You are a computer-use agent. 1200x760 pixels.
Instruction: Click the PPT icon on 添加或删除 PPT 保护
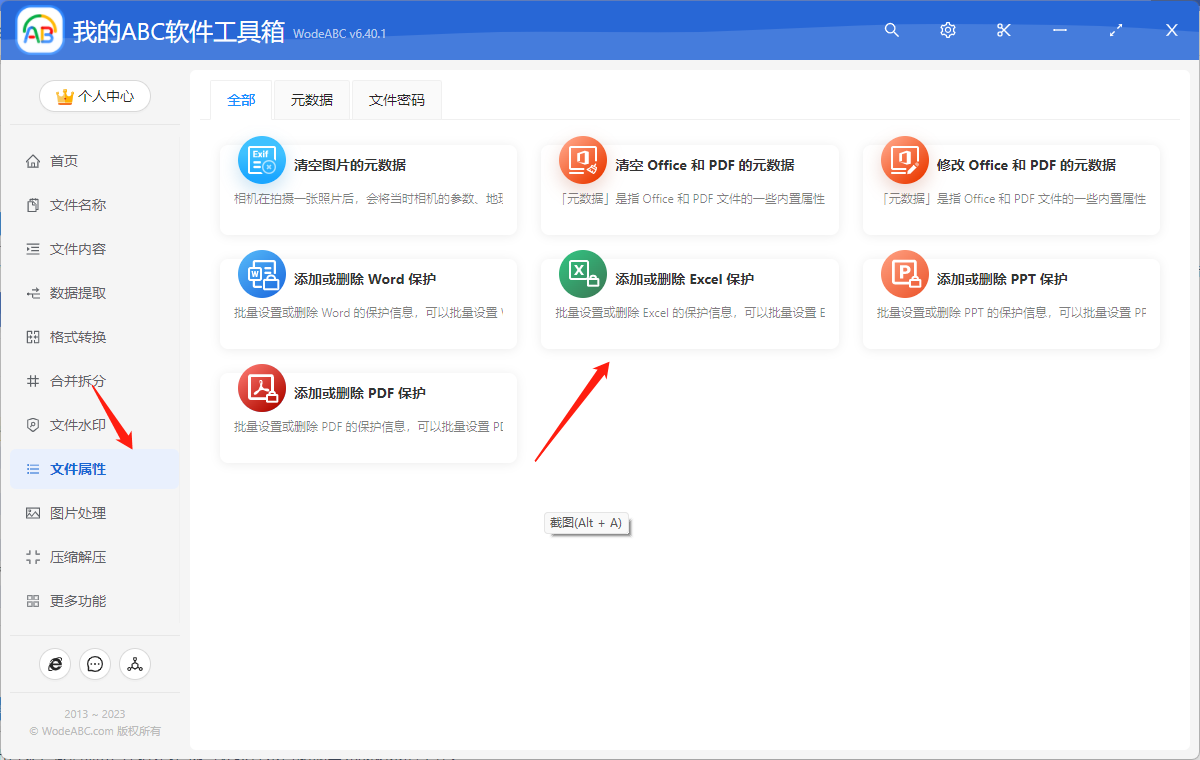coord(904,273)
